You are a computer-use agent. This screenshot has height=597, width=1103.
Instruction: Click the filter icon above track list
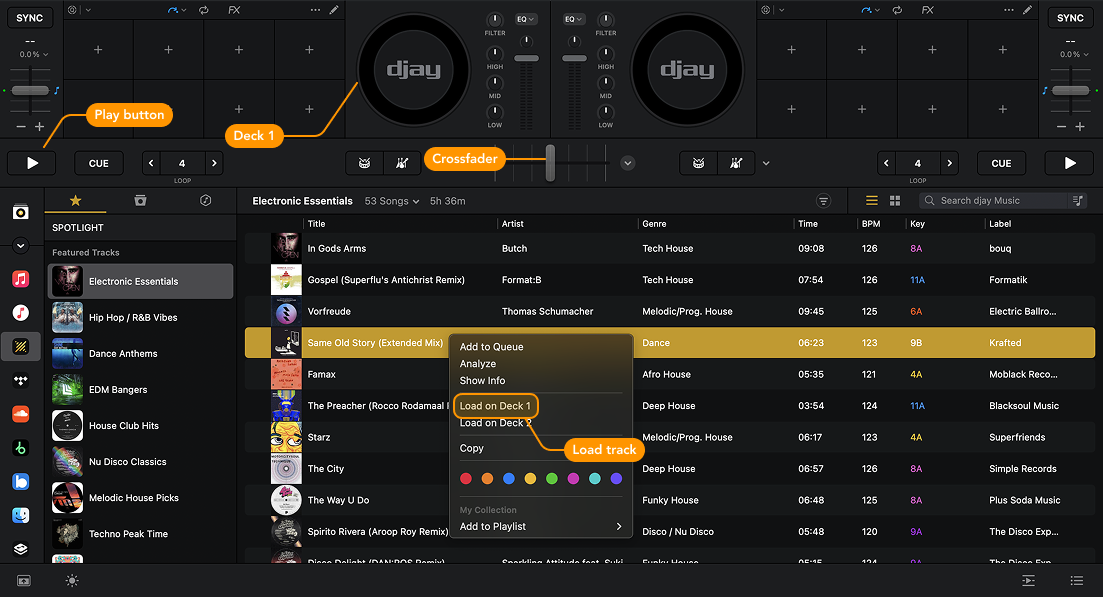823,201
